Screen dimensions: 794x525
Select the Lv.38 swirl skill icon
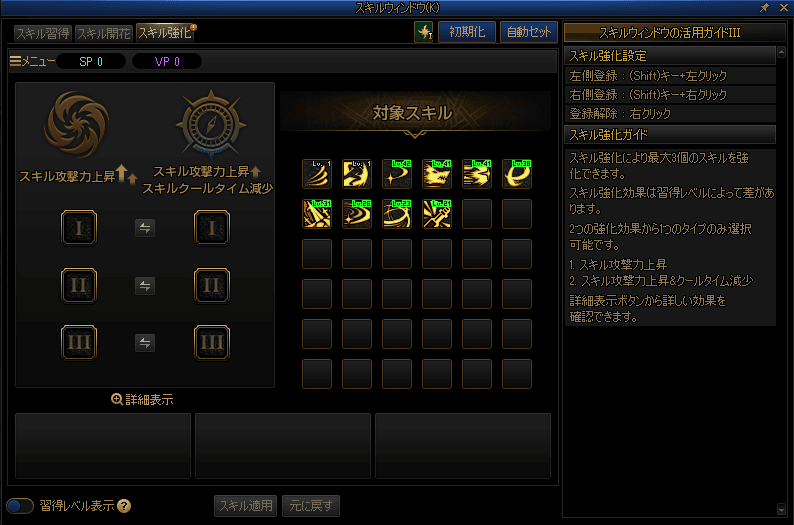click(x=517, y=174)
